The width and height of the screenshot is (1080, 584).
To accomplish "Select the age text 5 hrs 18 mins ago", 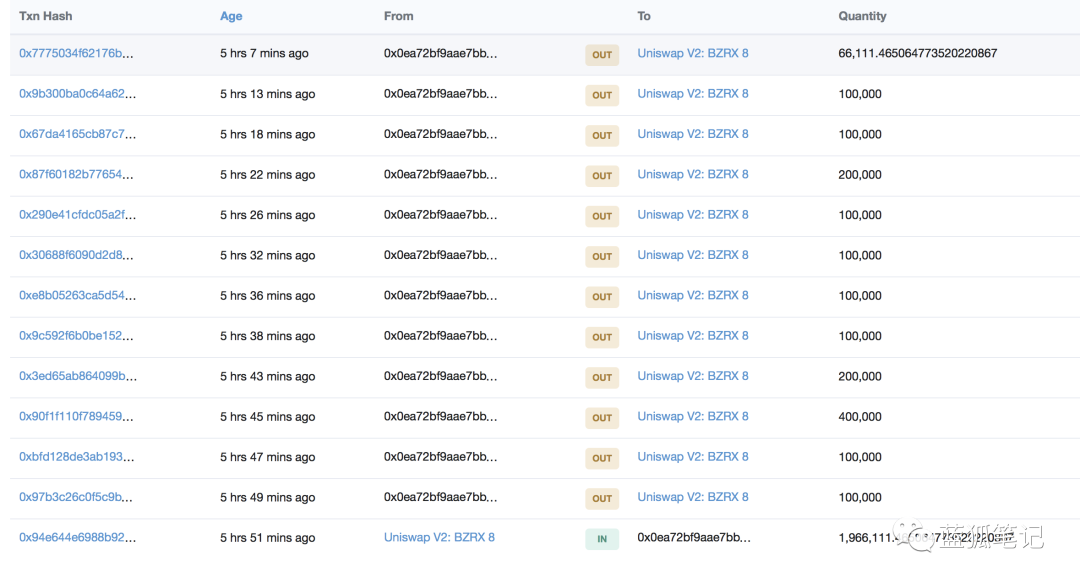I will 267,134.
